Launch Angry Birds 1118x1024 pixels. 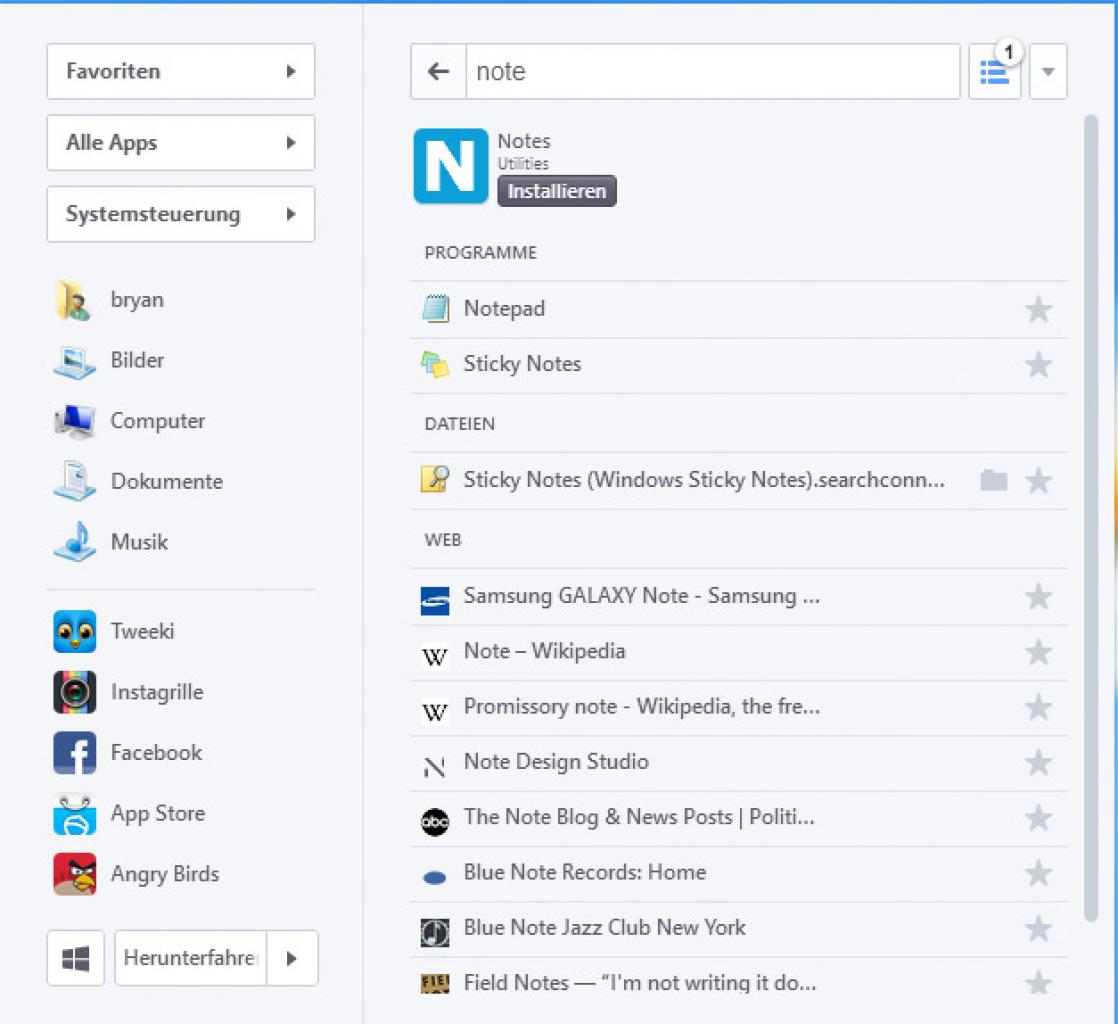point(136,874)
